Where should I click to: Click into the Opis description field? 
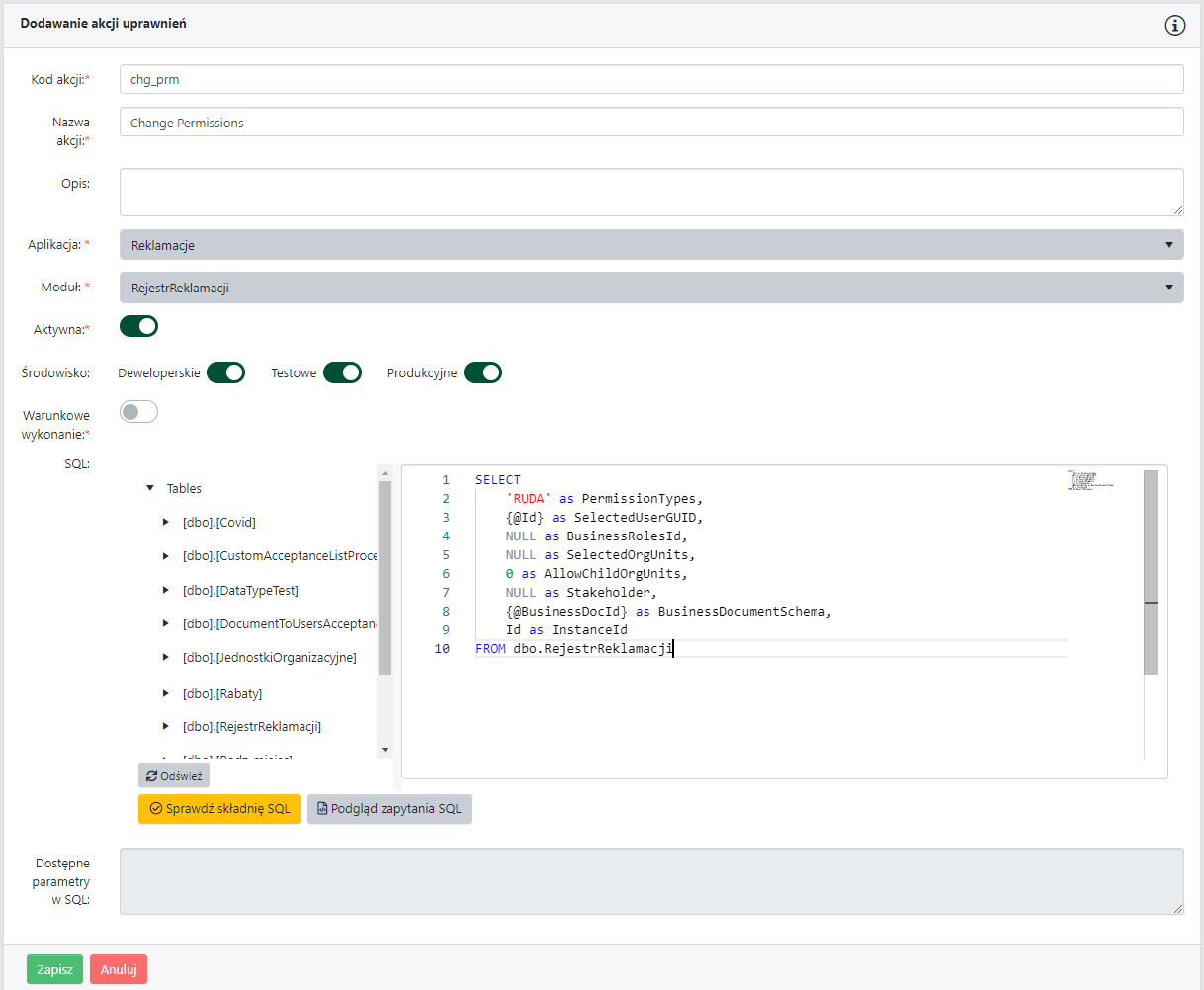pos(650,192)
